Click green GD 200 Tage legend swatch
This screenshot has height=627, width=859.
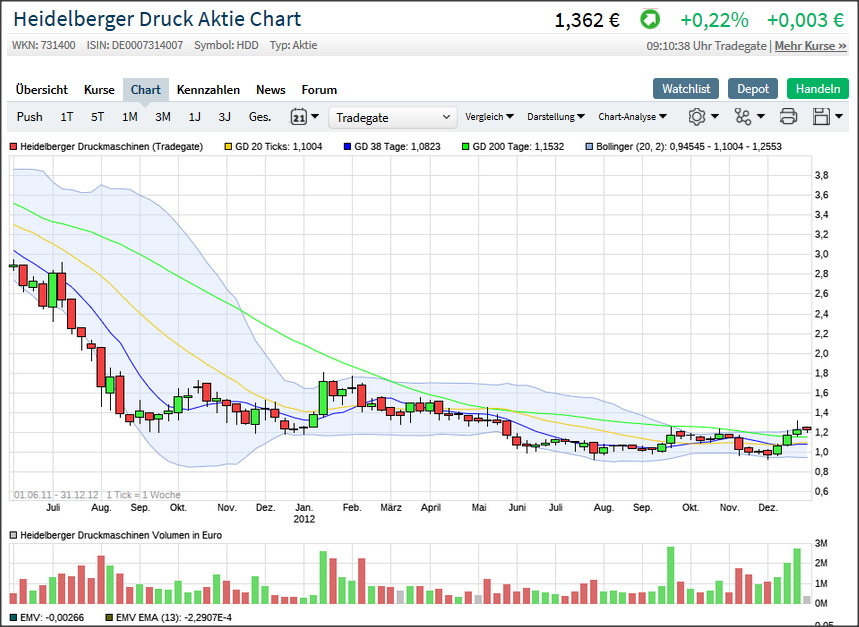tap(466, 147)
